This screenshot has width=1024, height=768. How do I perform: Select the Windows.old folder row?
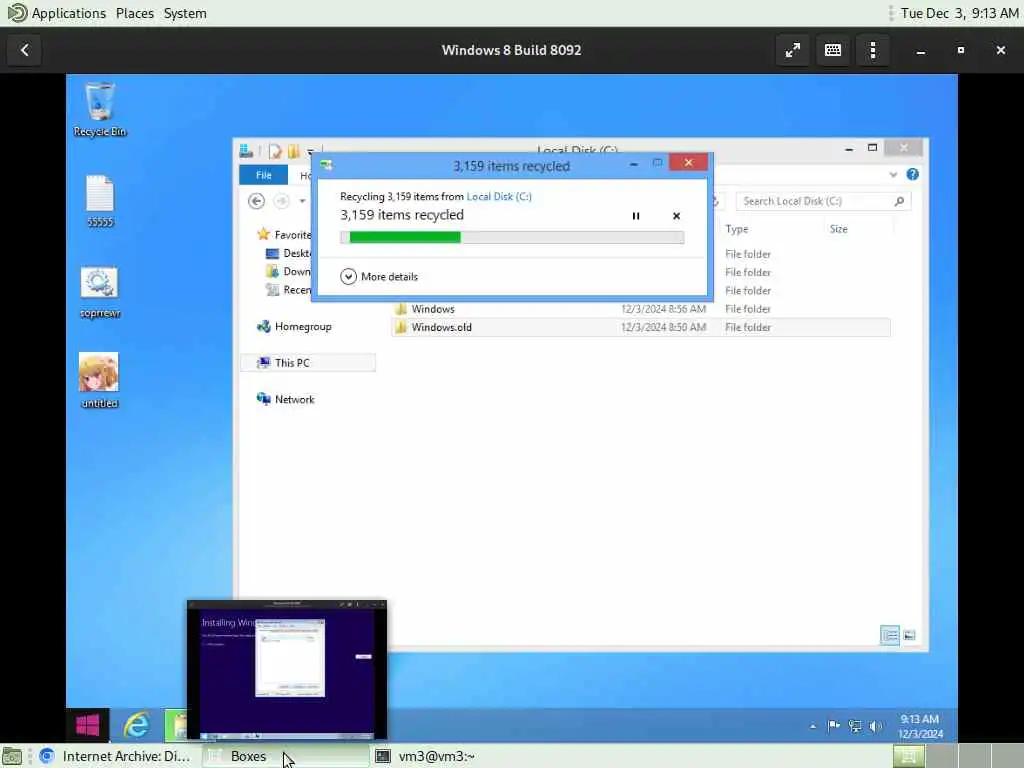click(641, 327)
